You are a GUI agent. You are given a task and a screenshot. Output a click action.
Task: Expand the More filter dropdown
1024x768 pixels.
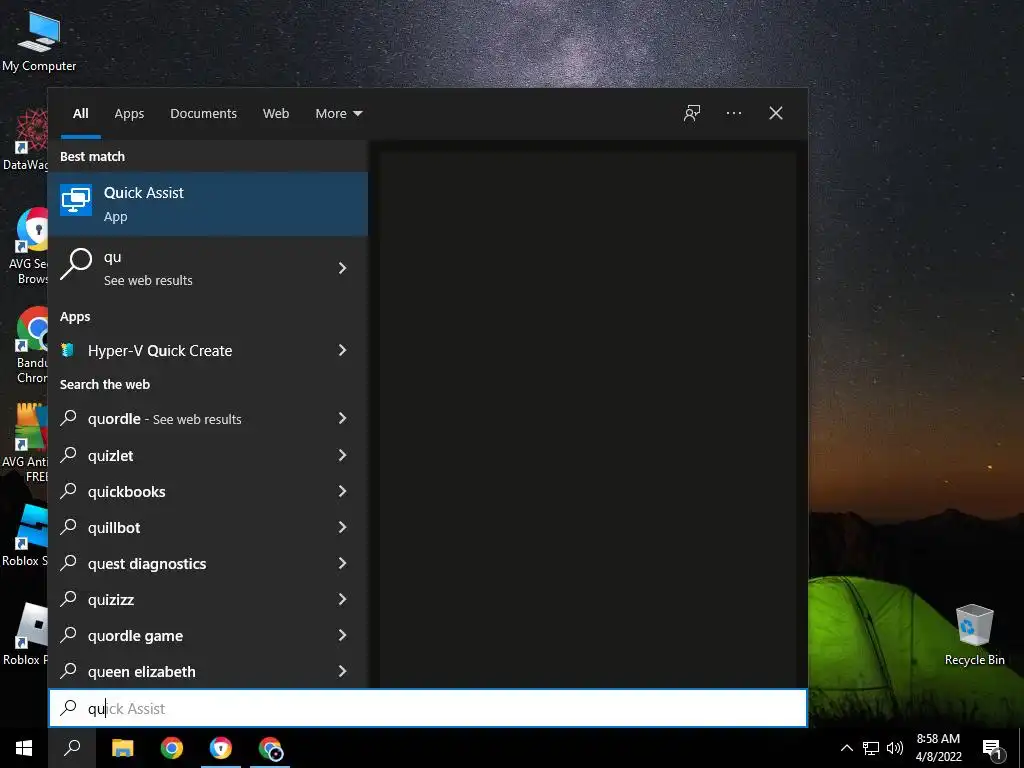338,114
